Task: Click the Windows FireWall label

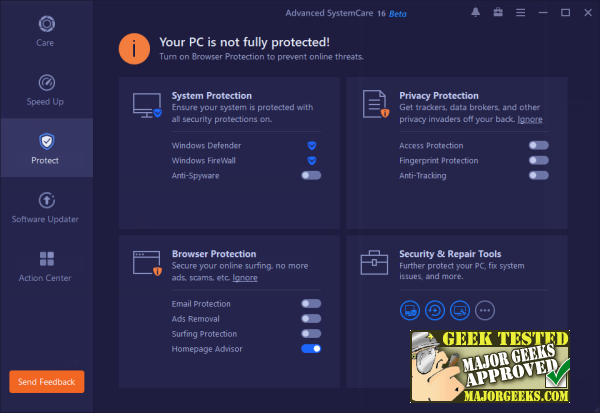Action: [204, 160]
